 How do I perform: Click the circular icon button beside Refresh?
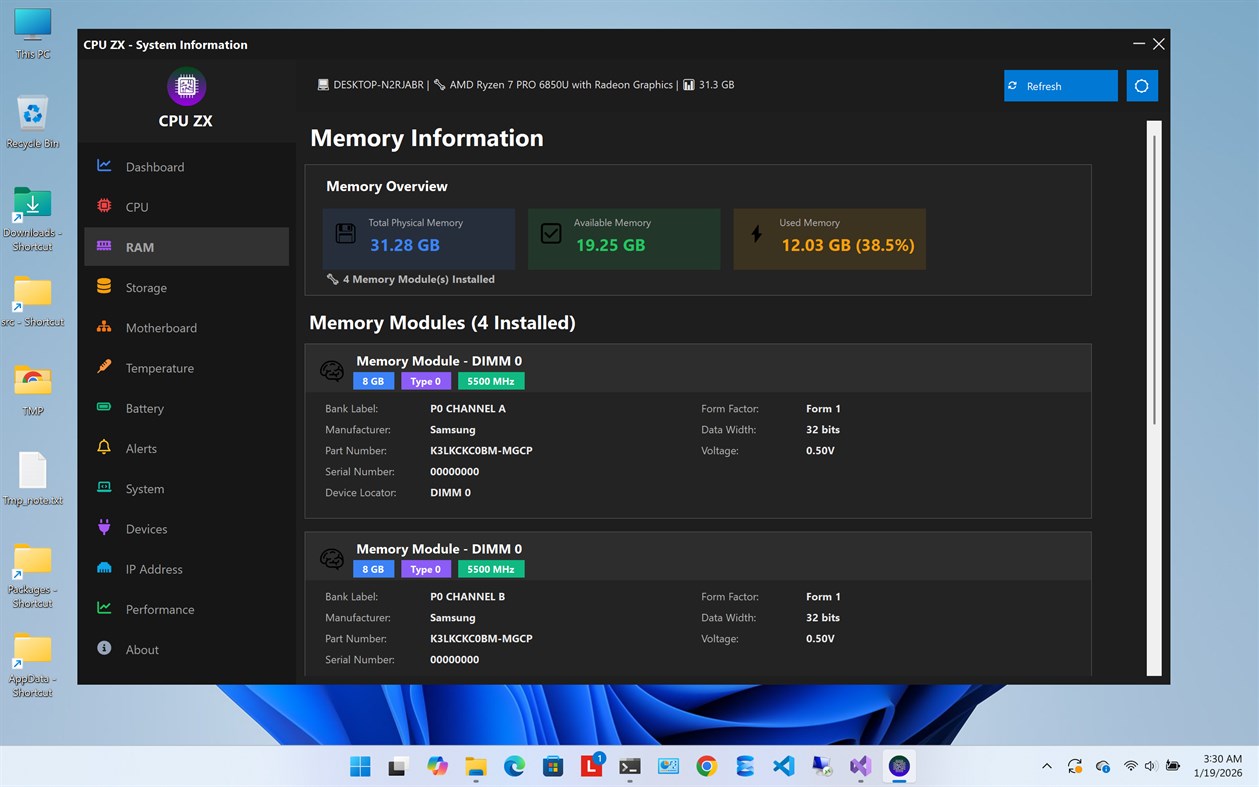click(x=1142, y=86)
